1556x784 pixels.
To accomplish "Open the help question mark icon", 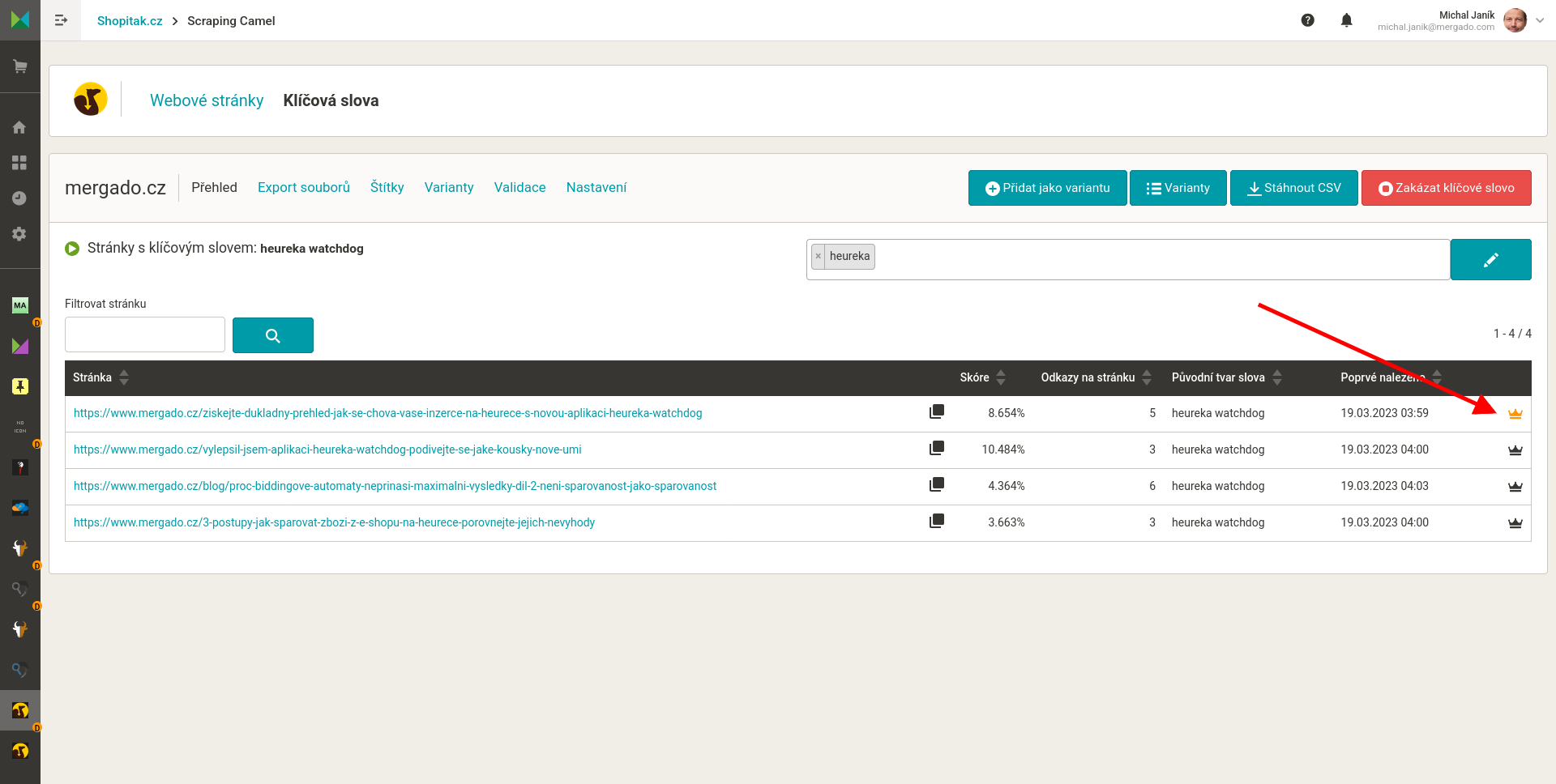I will pos(1307,20).
